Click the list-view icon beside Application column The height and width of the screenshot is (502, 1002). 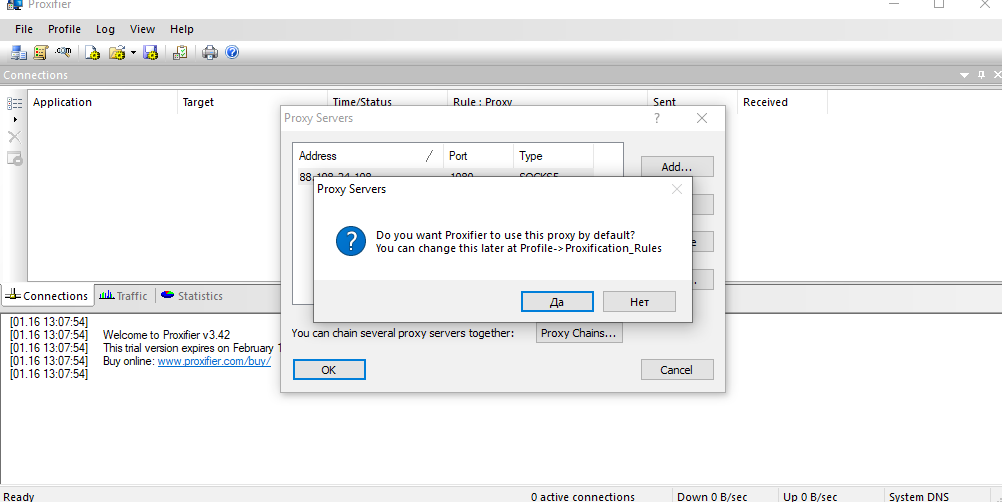tap(14, 103)
